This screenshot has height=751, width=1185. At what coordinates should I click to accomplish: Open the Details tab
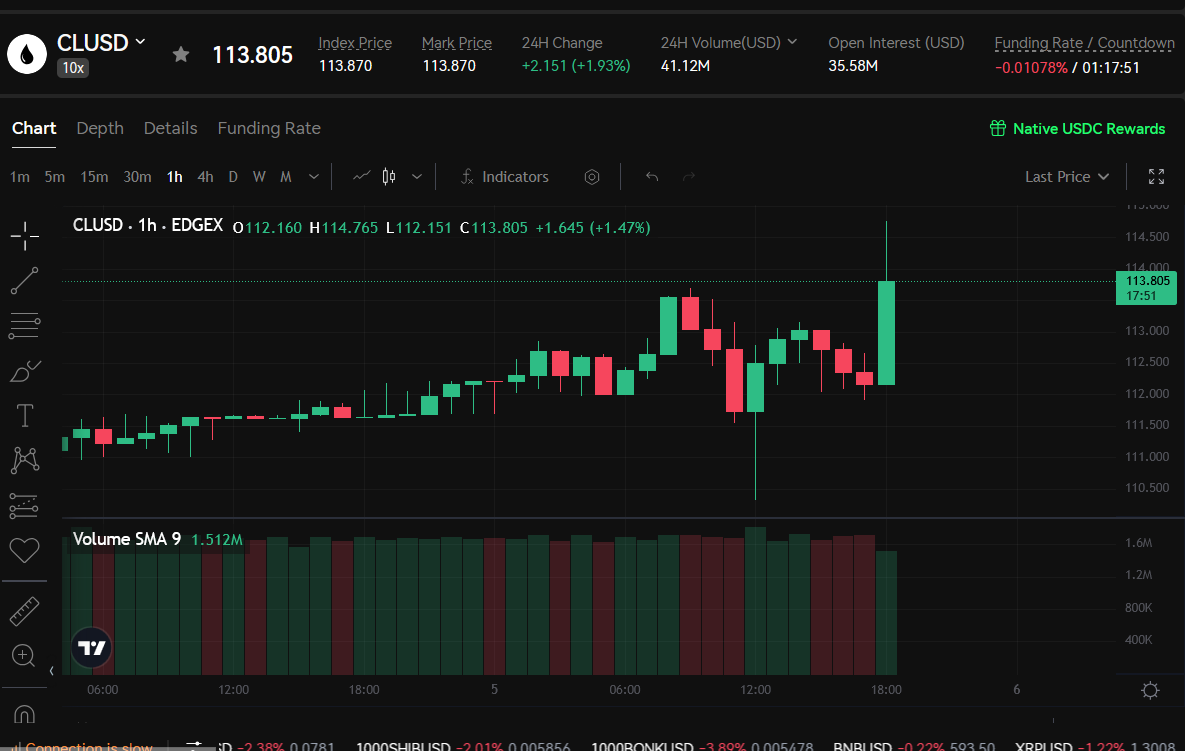(x=170, y=128)
